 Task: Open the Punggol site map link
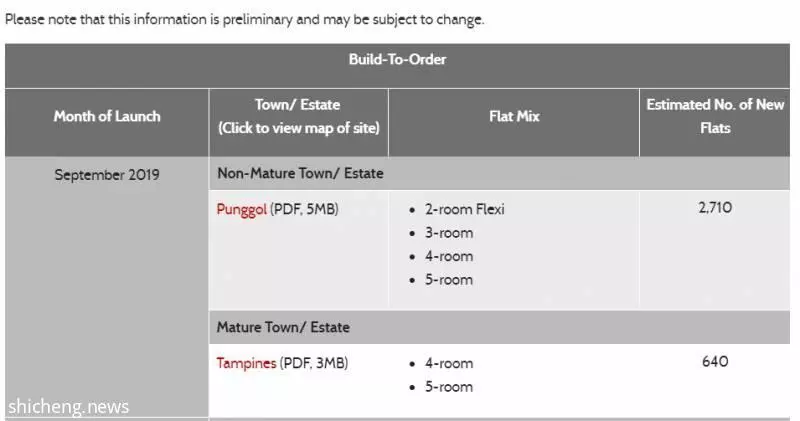tap(241, 210)
